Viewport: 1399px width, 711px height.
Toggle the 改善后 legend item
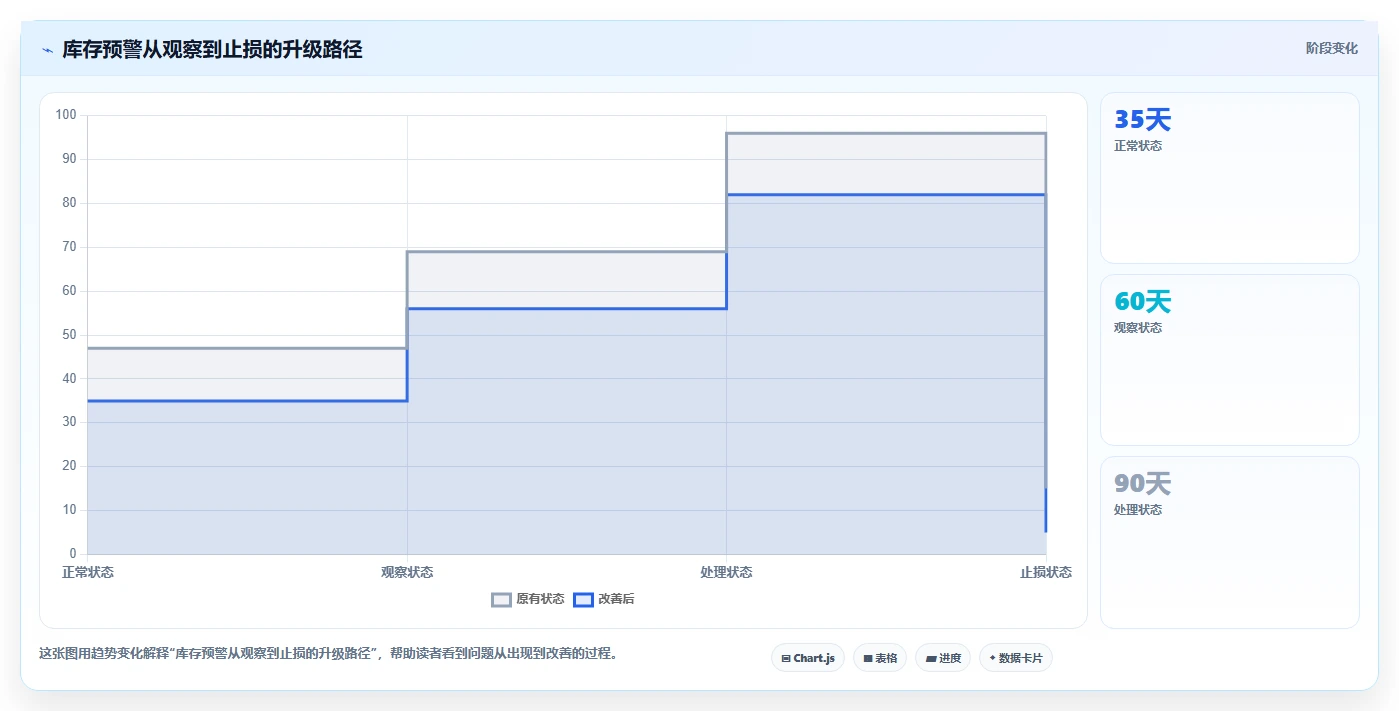click(x=604, y=599)
